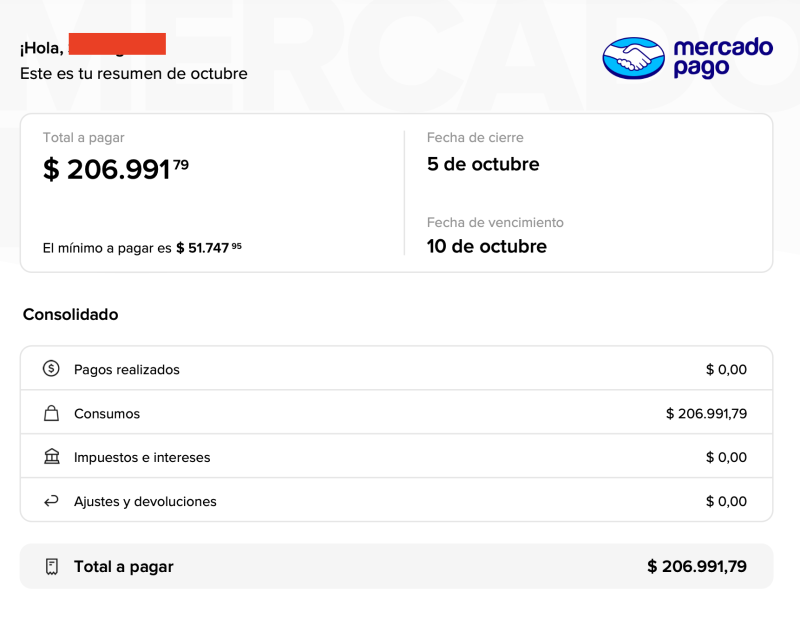Click the due date 10 de octubre
Viewport: 800px width, 624px height.
487,246
